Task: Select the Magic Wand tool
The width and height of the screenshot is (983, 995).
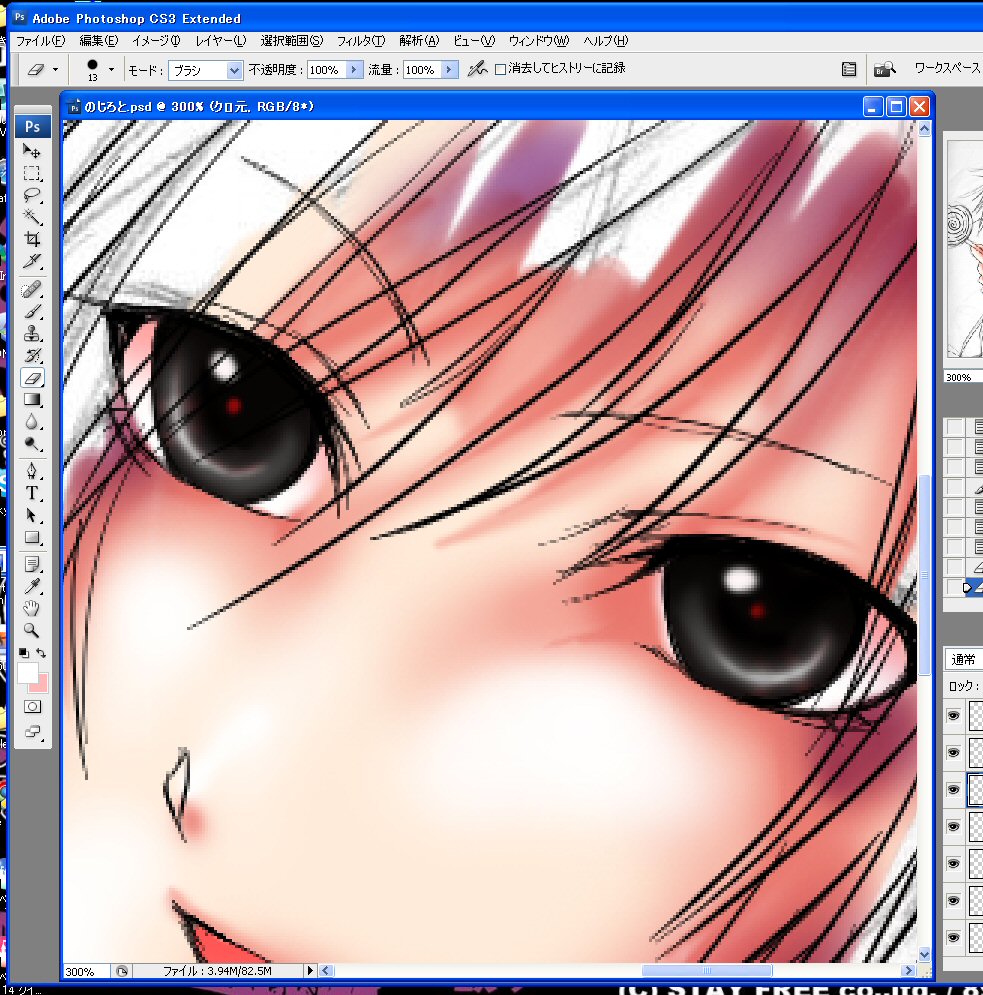Action: tap(31, 217)
